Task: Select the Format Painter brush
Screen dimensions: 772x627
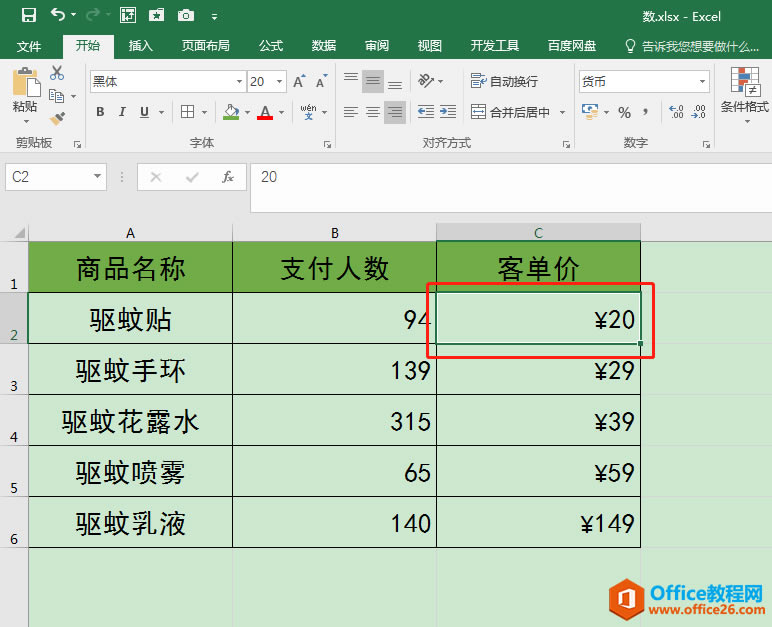Action: click(x=57, y=118)
